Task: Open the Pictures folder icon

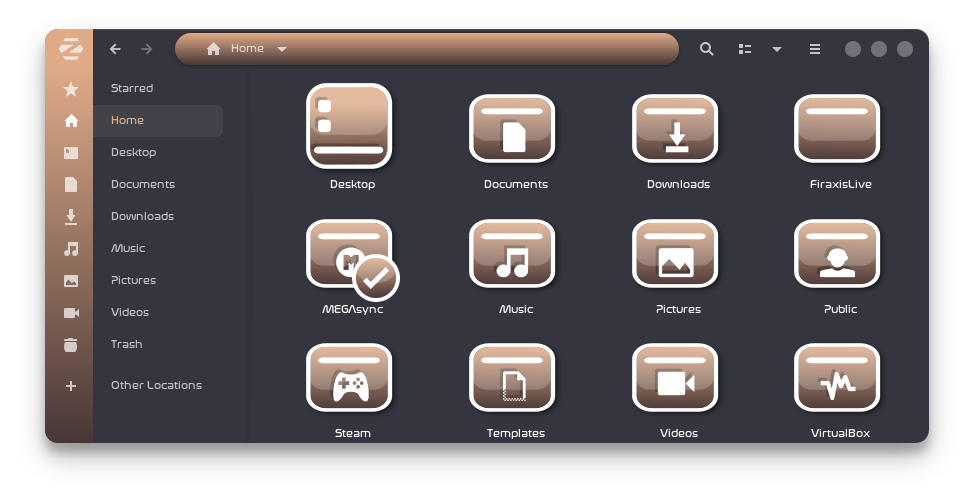Action: pos(675,254)
